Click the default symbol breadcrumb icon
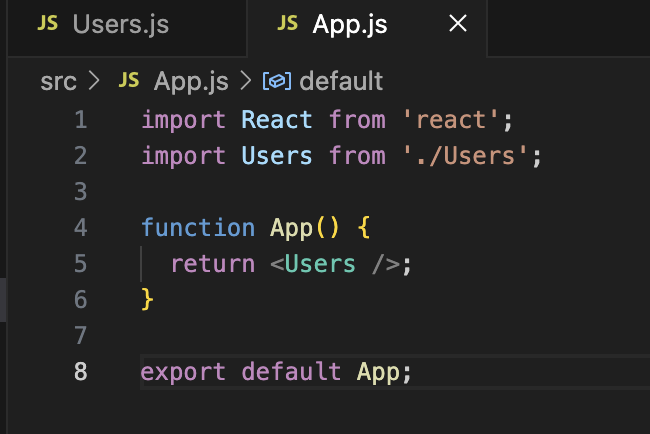650x434 pixels. coord(276,81)
